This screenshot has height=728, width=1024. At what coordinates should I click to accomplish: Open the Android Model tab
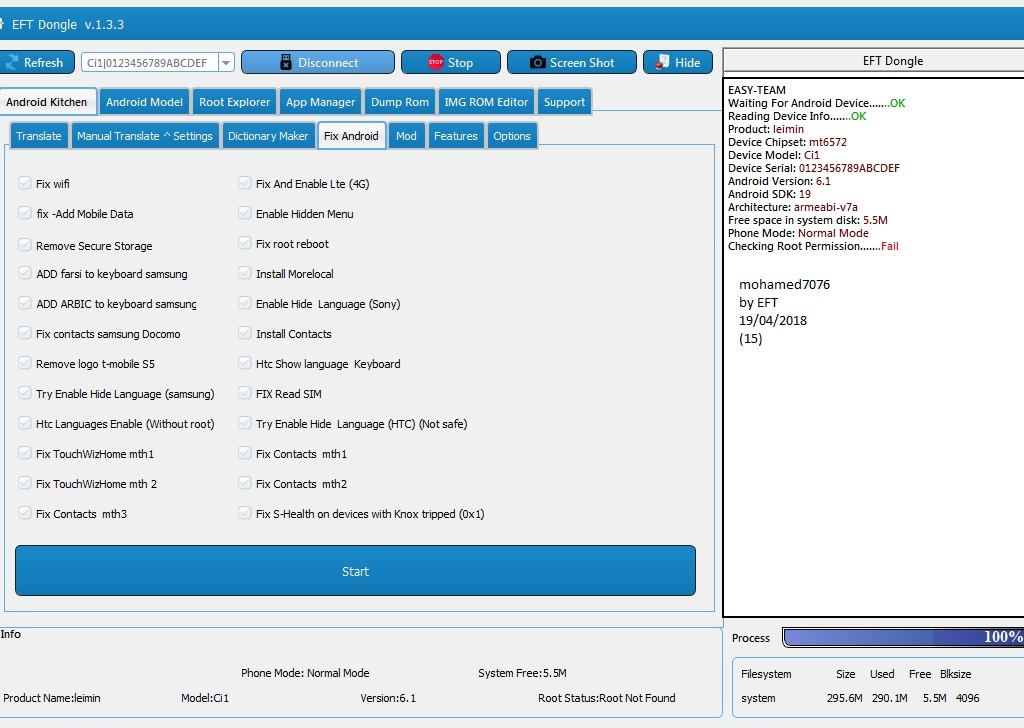pos(144,102)
